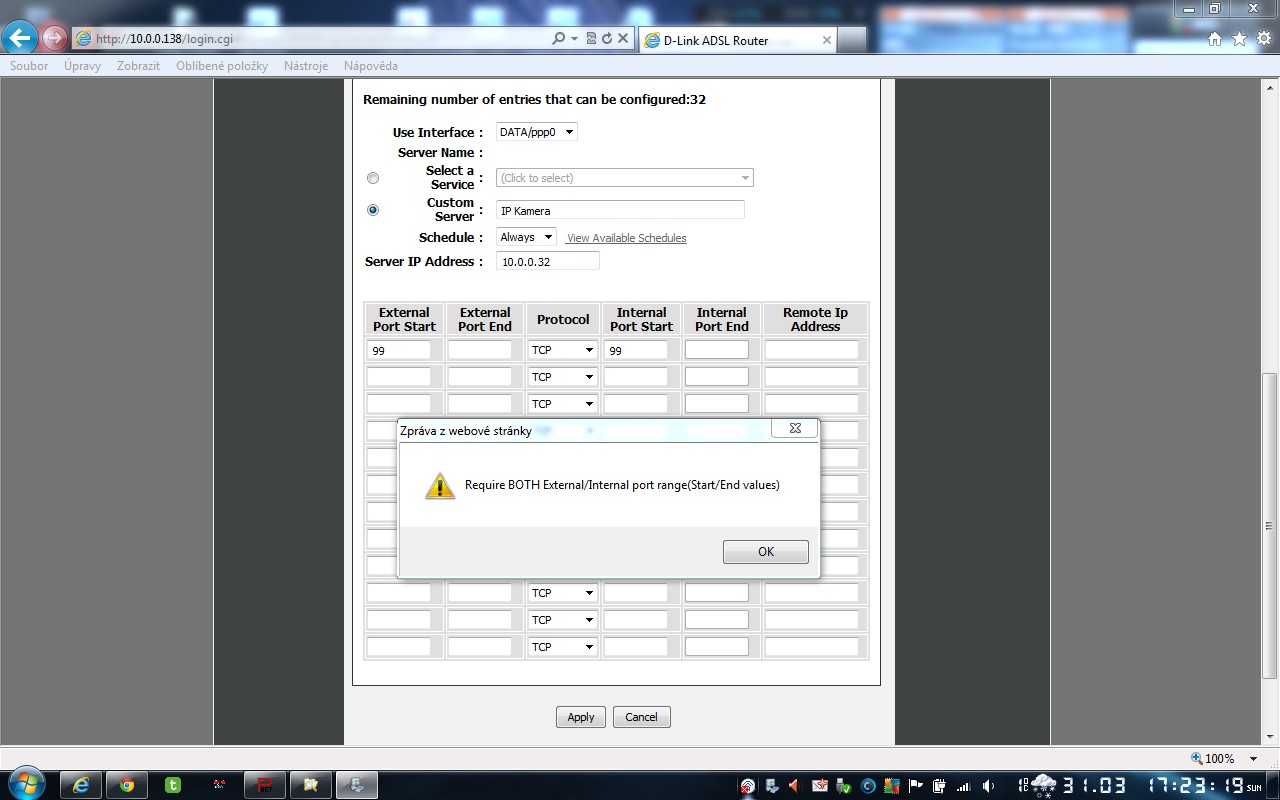Open the Nápověda menu
Viewport: 1280px width, 800px height.
coord(371,66)
